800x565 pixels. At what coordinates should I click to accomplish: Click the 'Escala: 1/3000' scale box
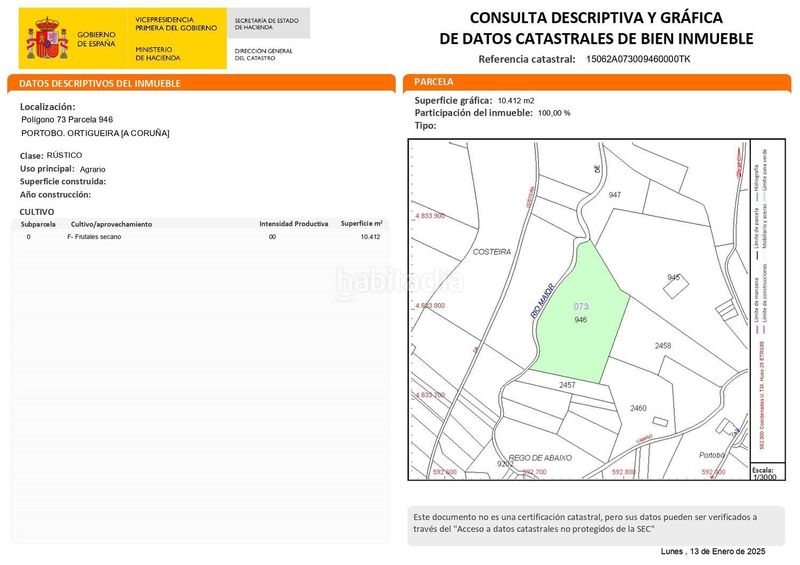click(x=767, y=473)
